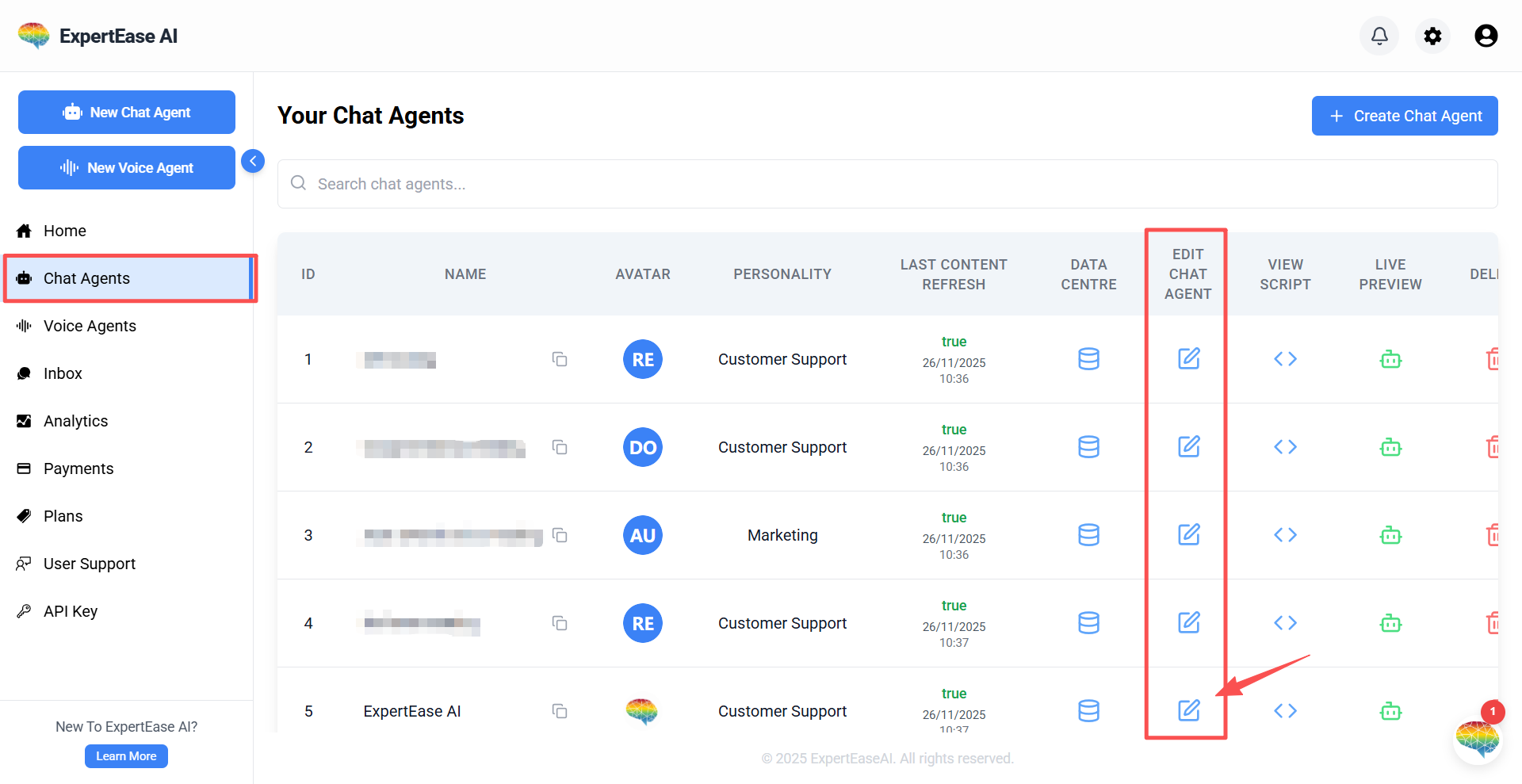The image size is (1522, 784).
Task: Focus the Search chat agents field
Action: pyautogui.click(x=888, y=184)
